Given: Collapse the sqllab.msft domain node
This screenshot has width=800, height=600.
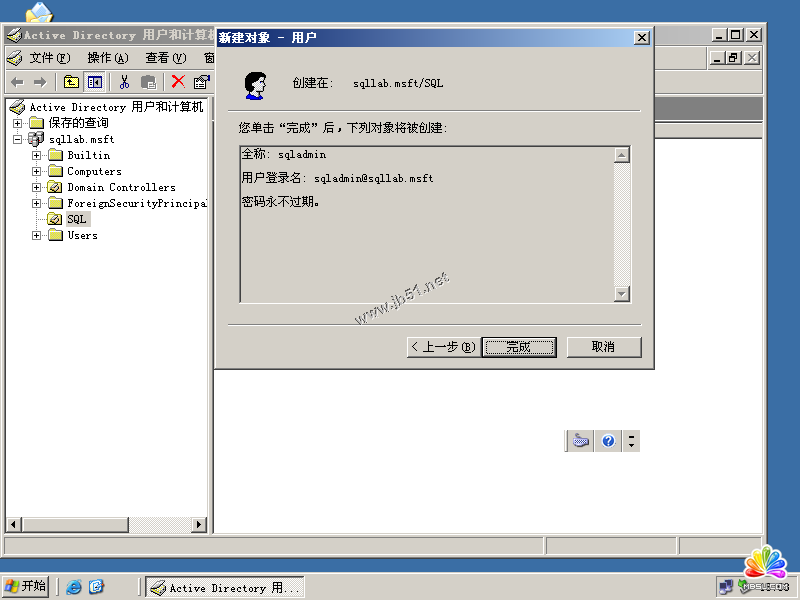Looking at the screenshot, I should tap(17, 139).
